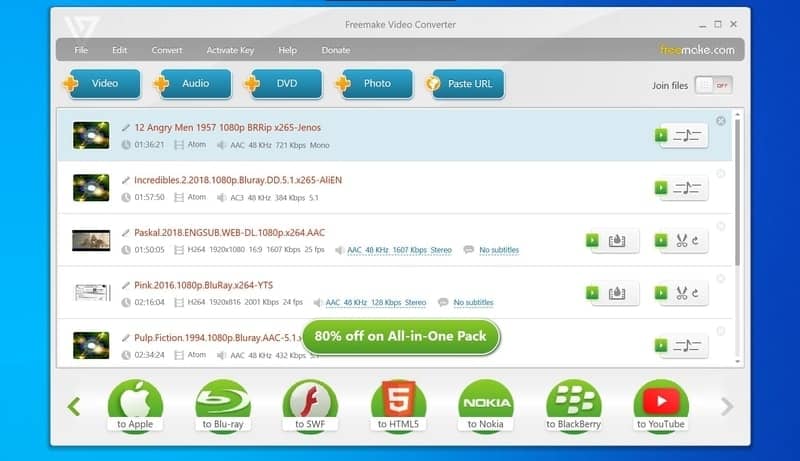Click the file list vertical scrollbar thumb
The height and width of the screenshot is (461, 800).
pyautogui.click(x=737, y=192)
